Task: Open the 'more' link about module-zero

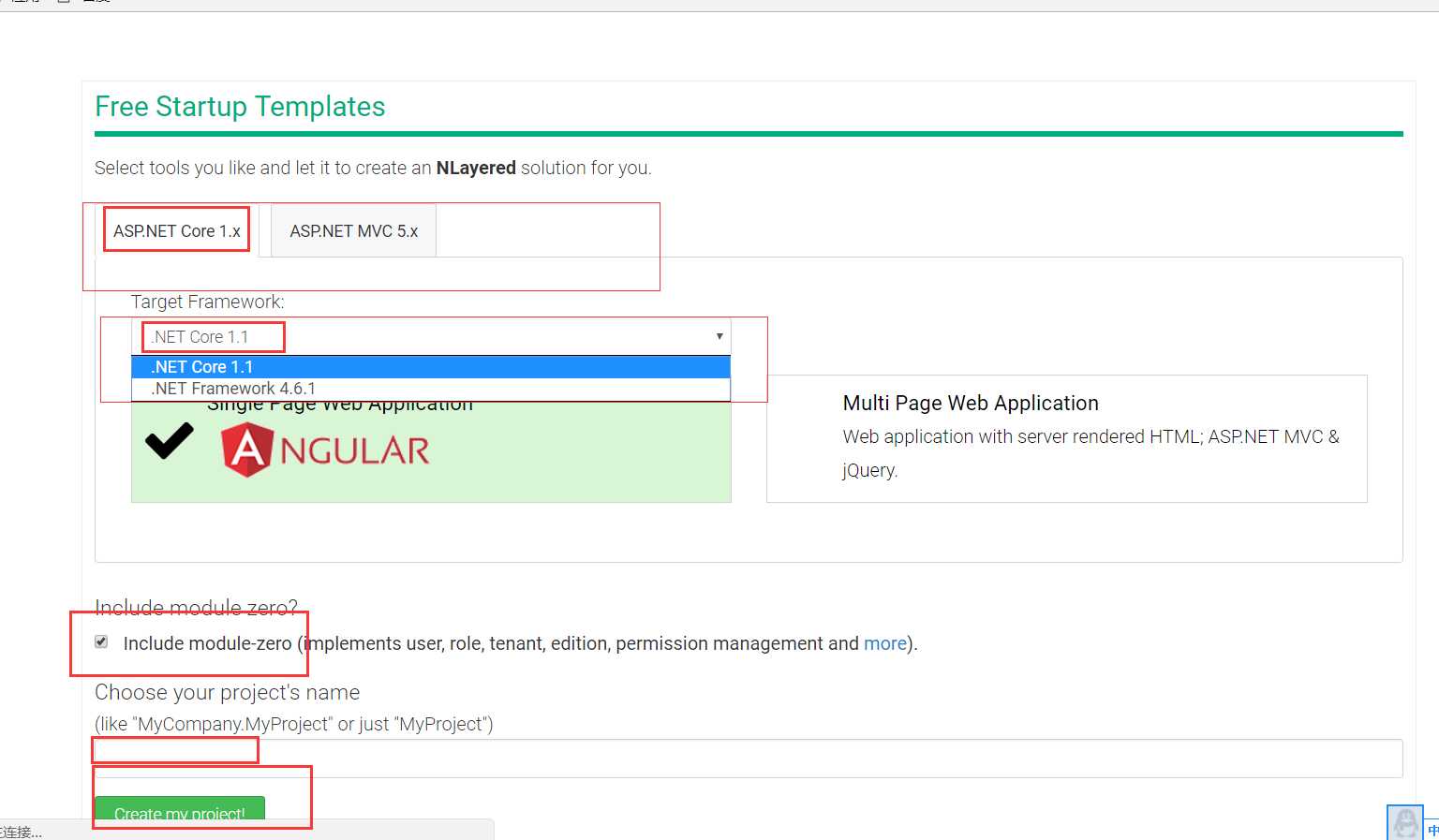Action: (x=885, y=643)
